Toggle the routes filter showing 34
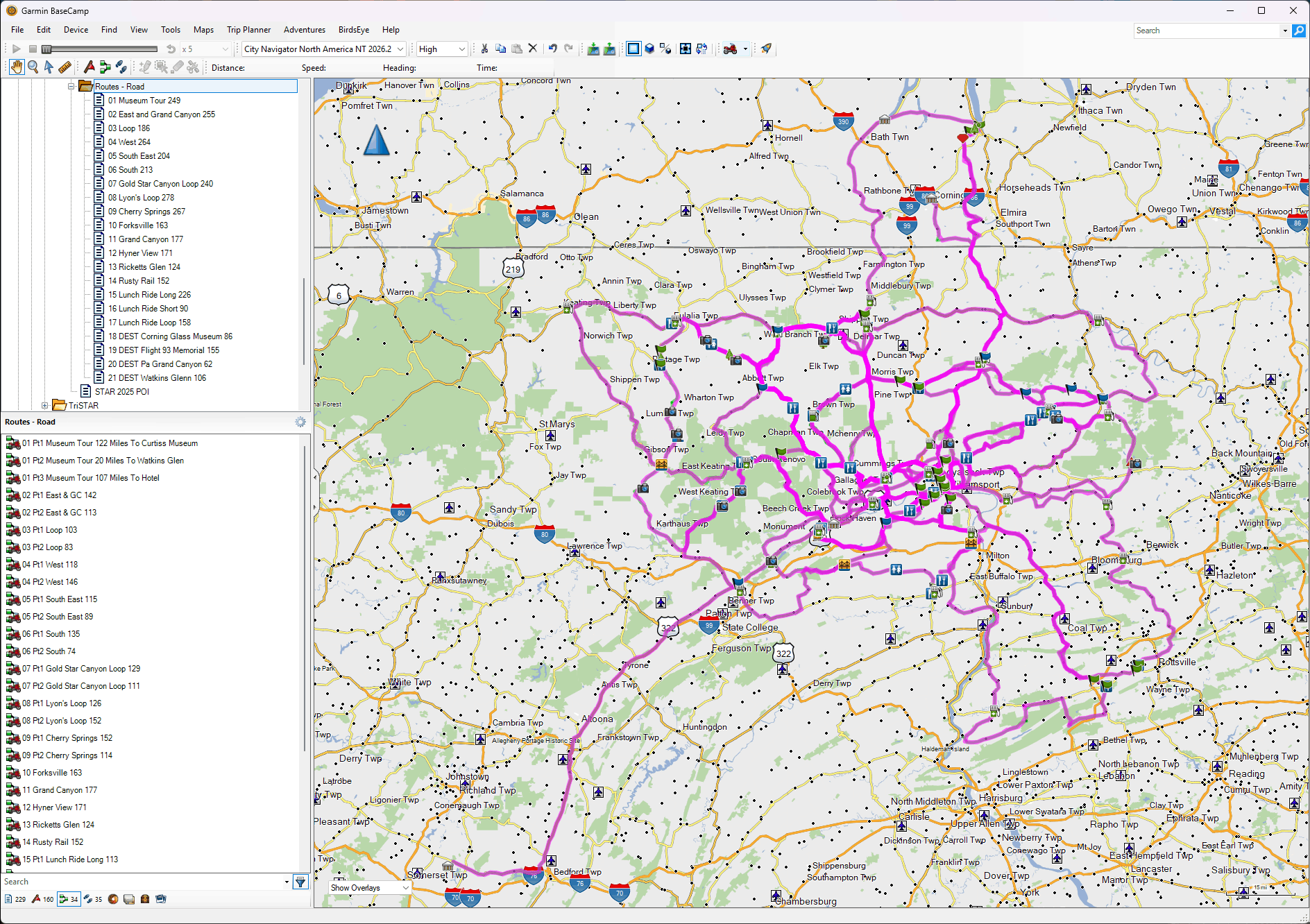1310x924 pixels. tap(69, 899)
